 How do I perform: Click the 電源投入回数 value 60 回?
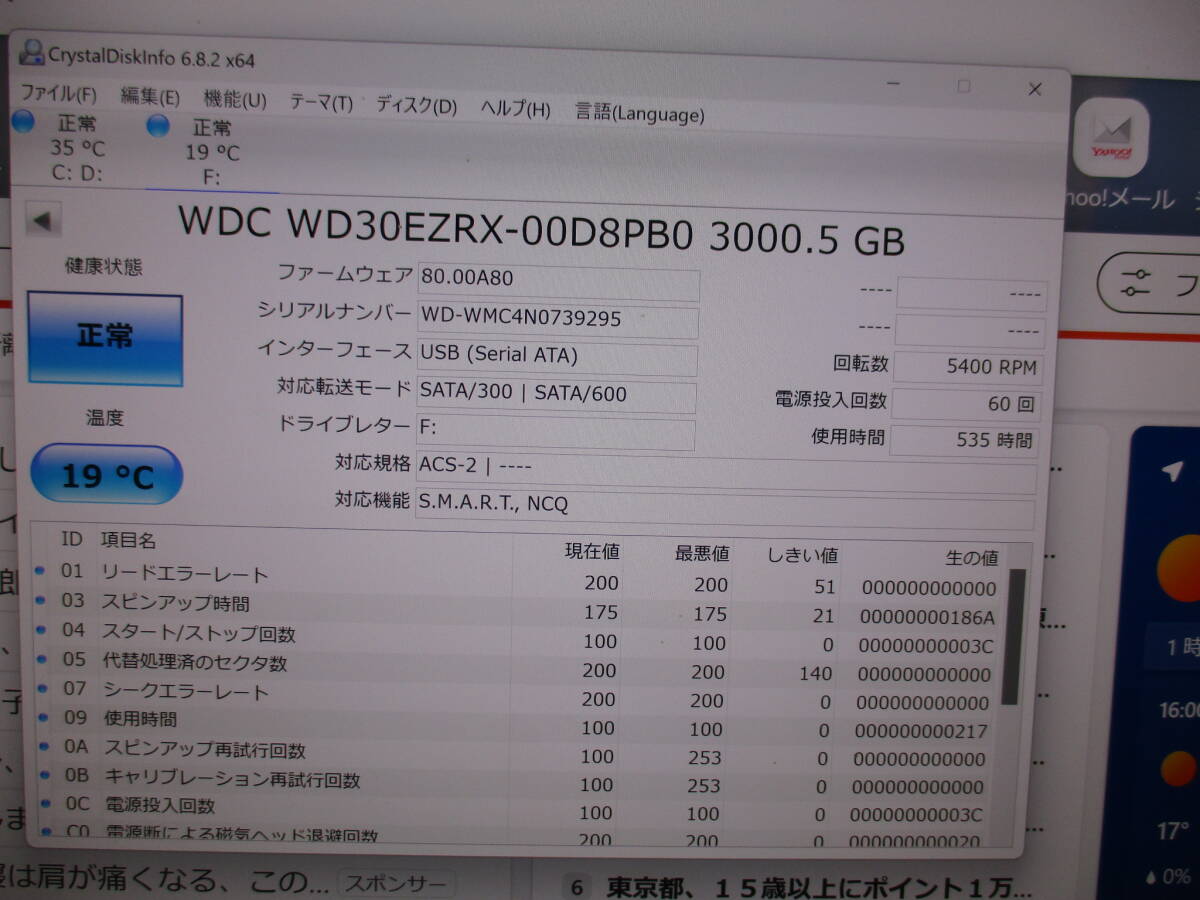pyautogui.click(x=966, y=405)
